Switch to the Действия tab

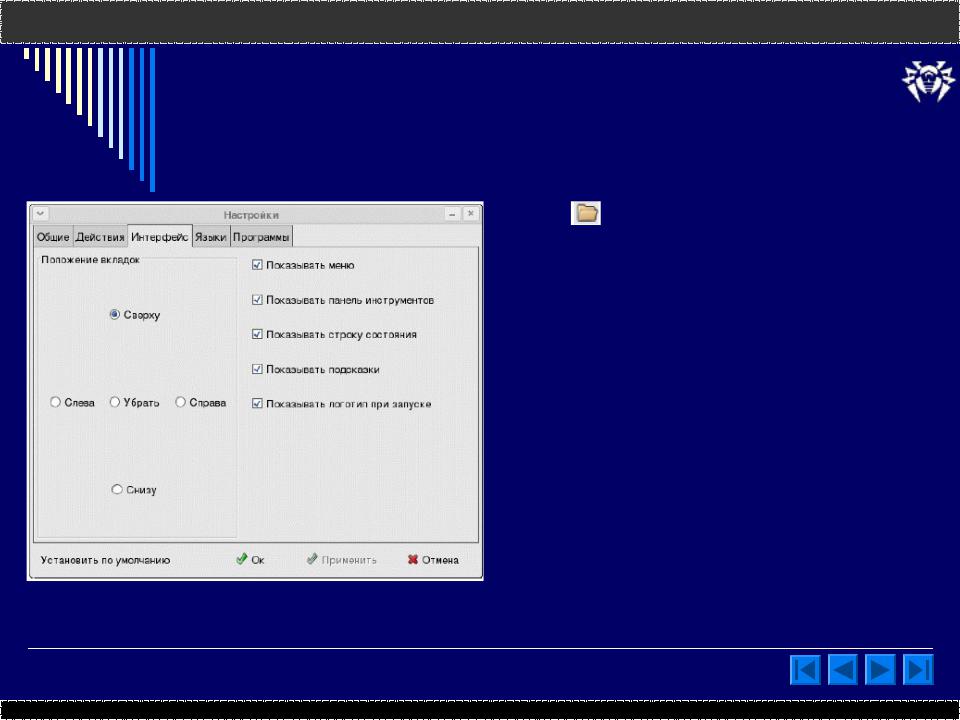(x=100, y=237)
